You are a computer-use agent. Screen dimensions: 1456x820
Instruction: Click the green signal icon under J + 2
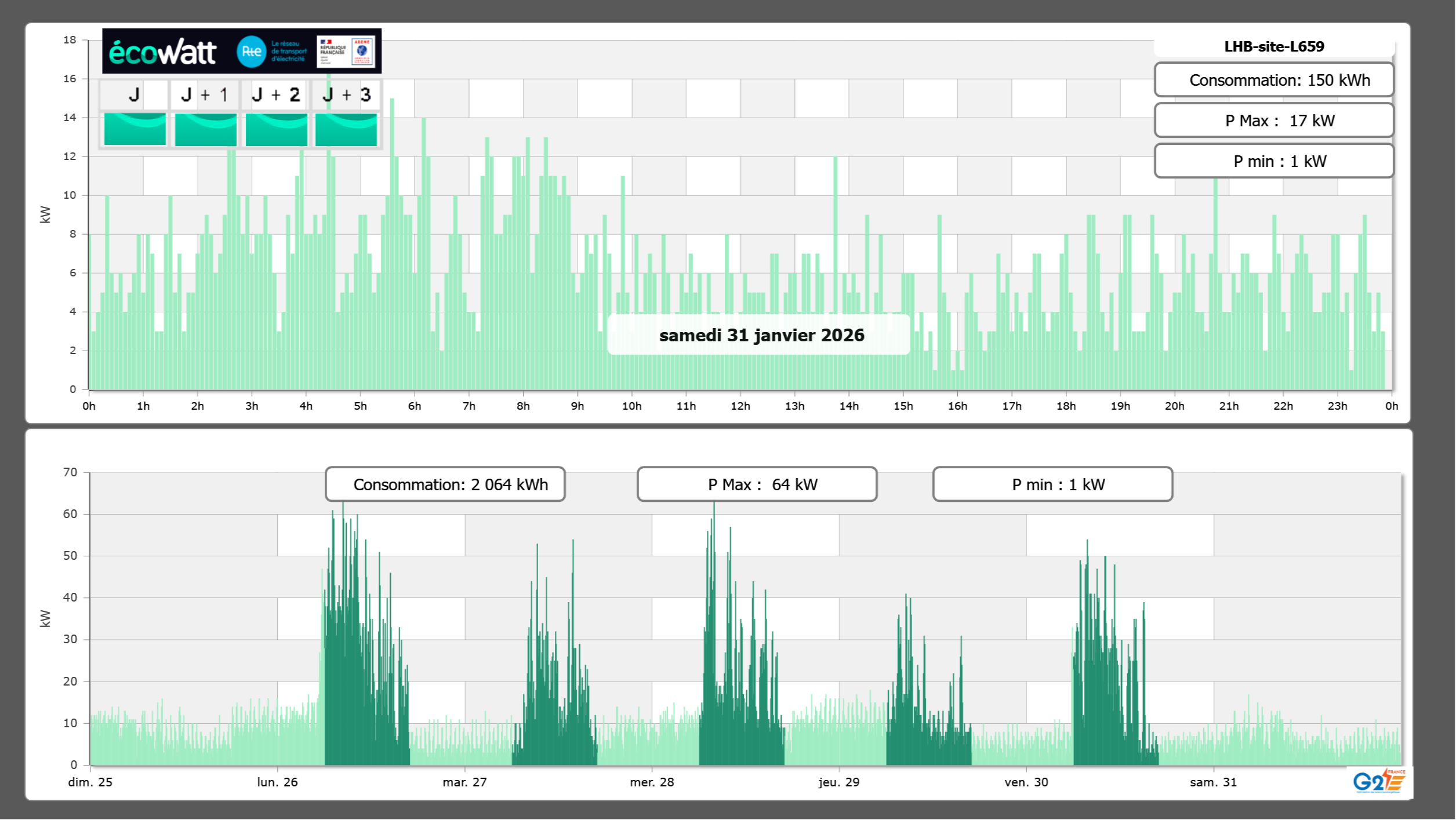[276, 129]
